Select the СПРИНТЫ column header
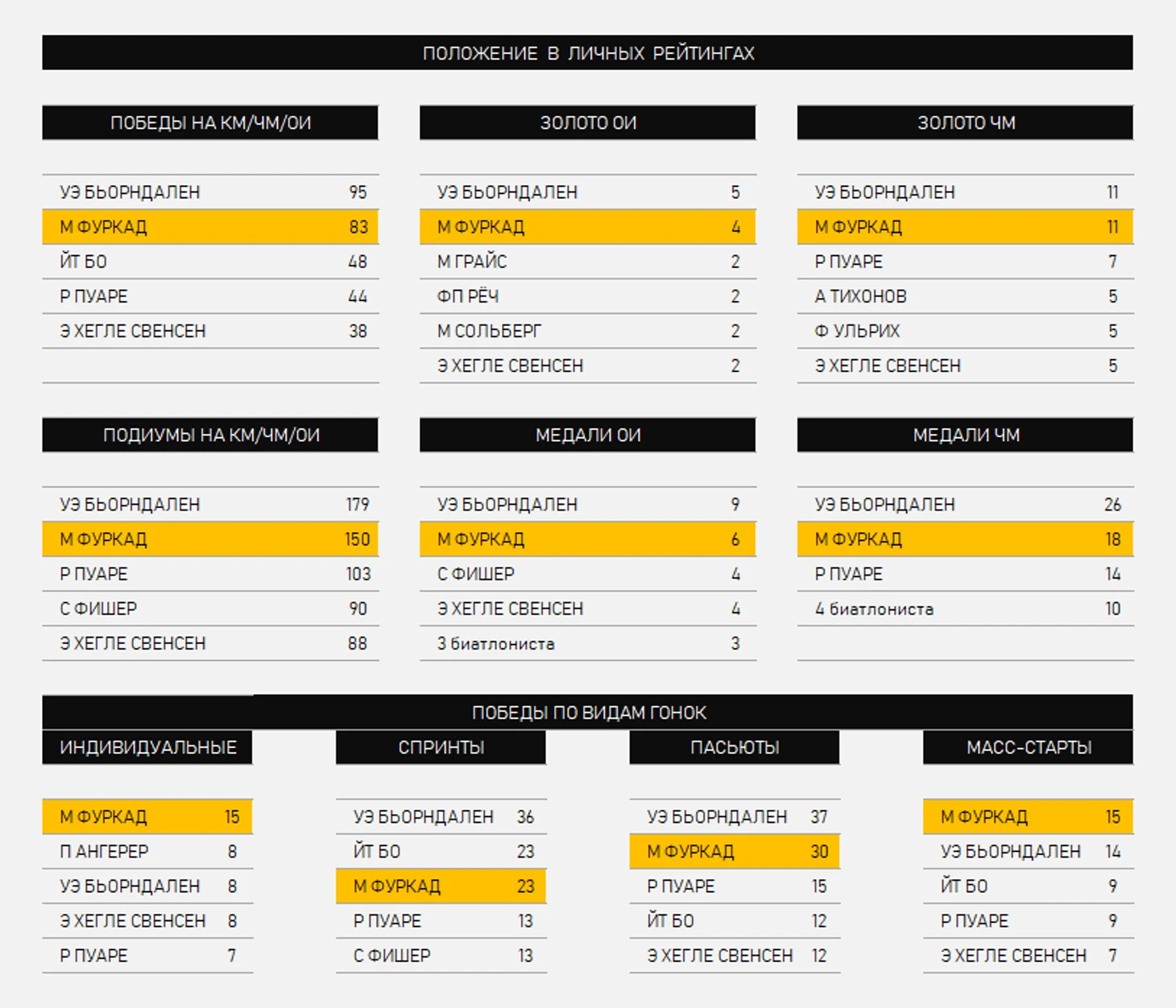Viewport: 1176px width, 1008px height. coord(441,747)
